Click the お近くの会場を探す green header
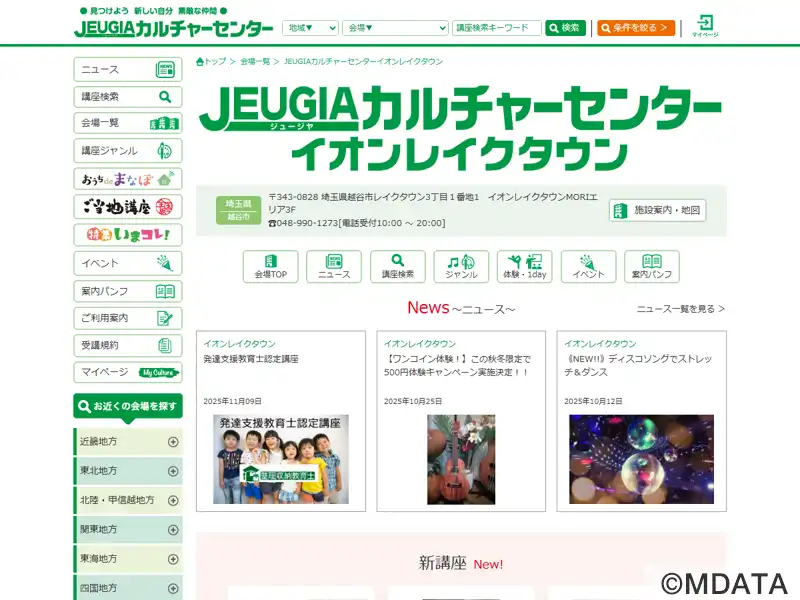The height and width of the screenshot is (600, 800). point(128,406)
